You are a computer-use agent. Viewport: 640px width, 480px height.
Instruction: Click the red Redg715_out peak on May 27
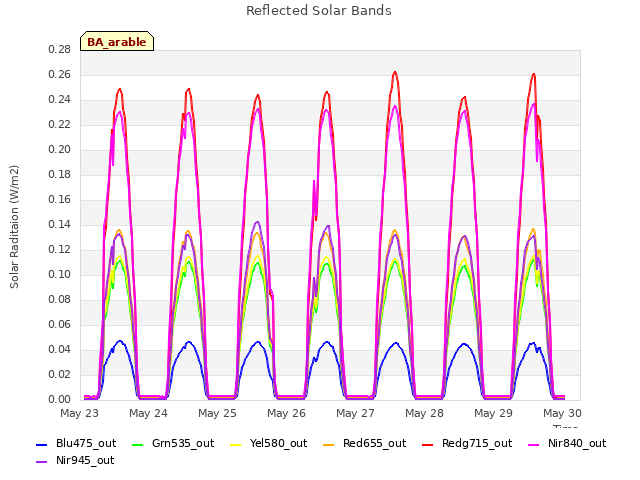tap(395, 73)
